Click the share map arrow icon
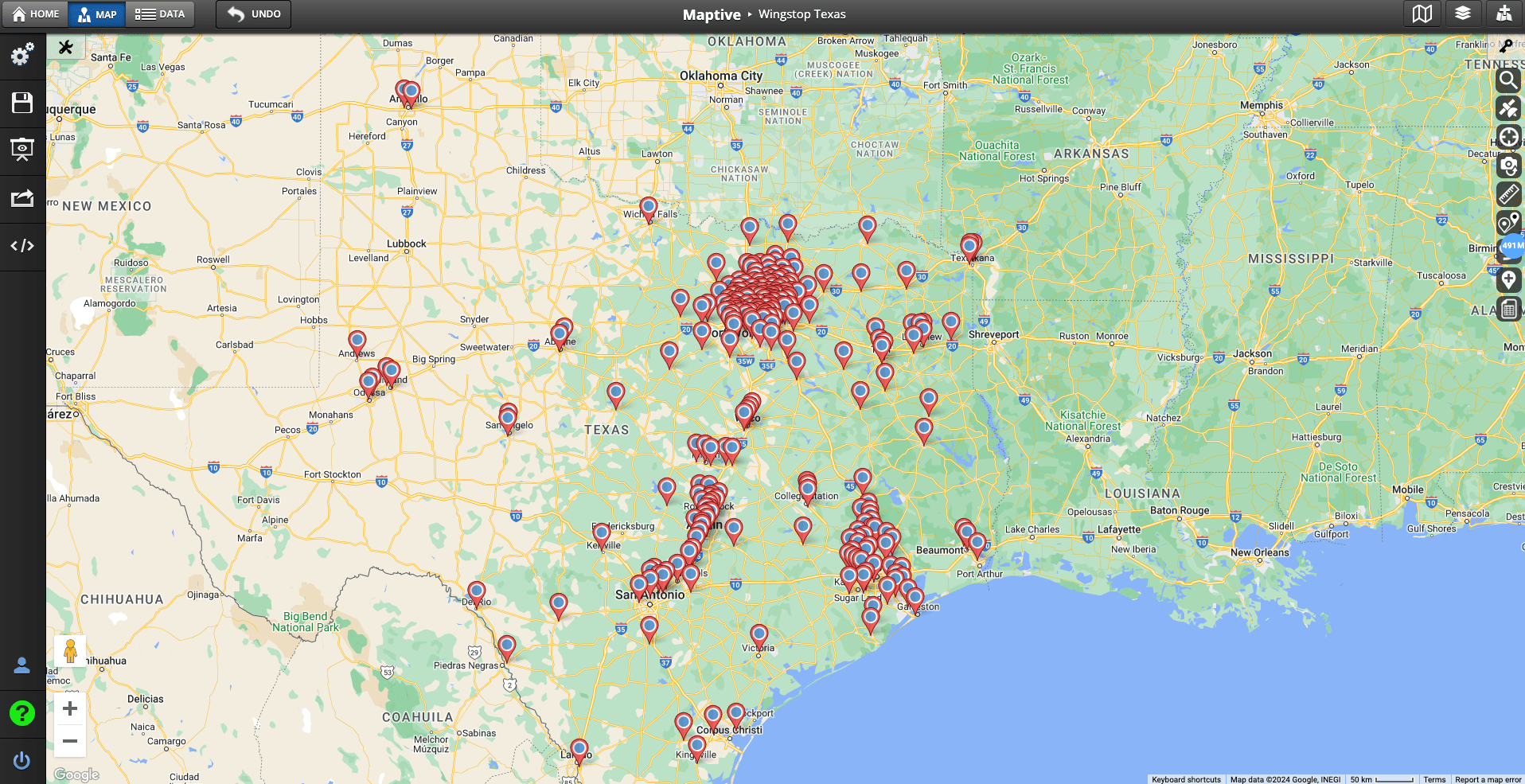 (22, 198)
